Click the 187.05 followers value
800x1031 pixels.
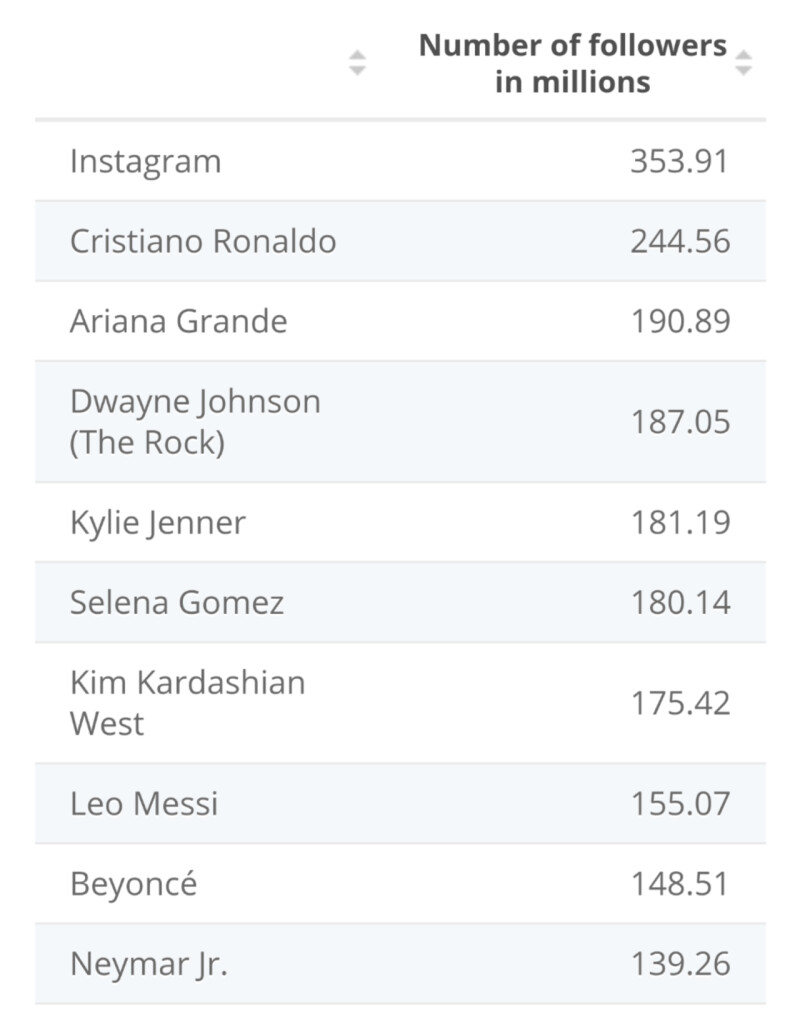680,422
